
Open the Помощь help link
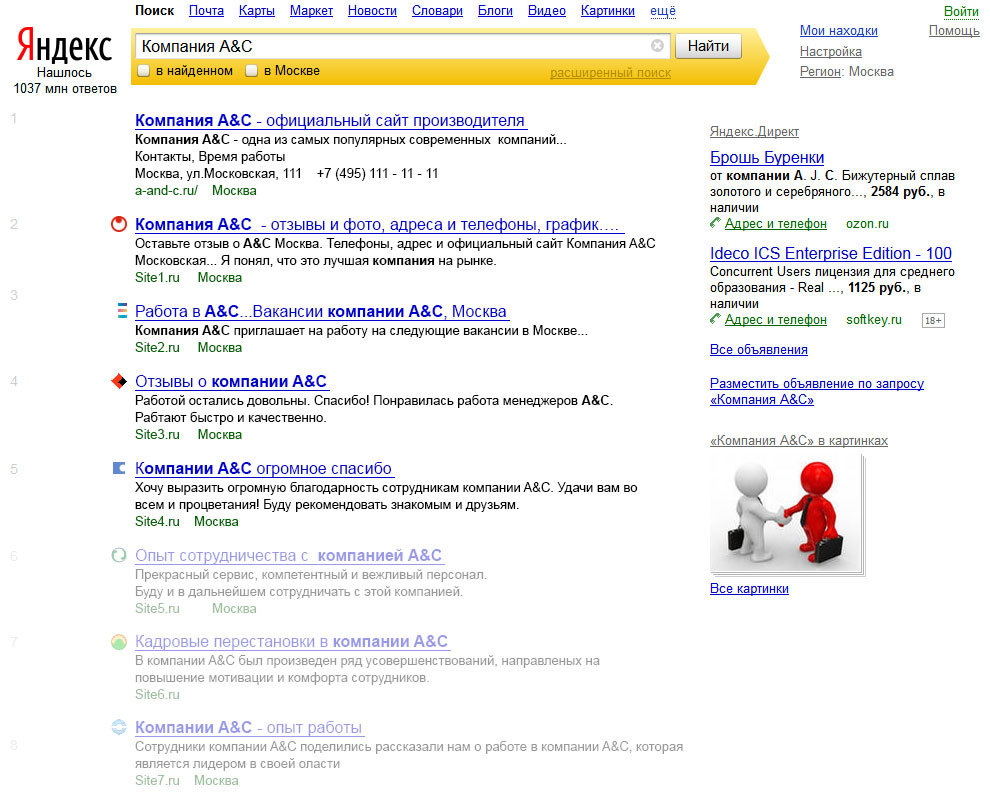pos(954,30)
